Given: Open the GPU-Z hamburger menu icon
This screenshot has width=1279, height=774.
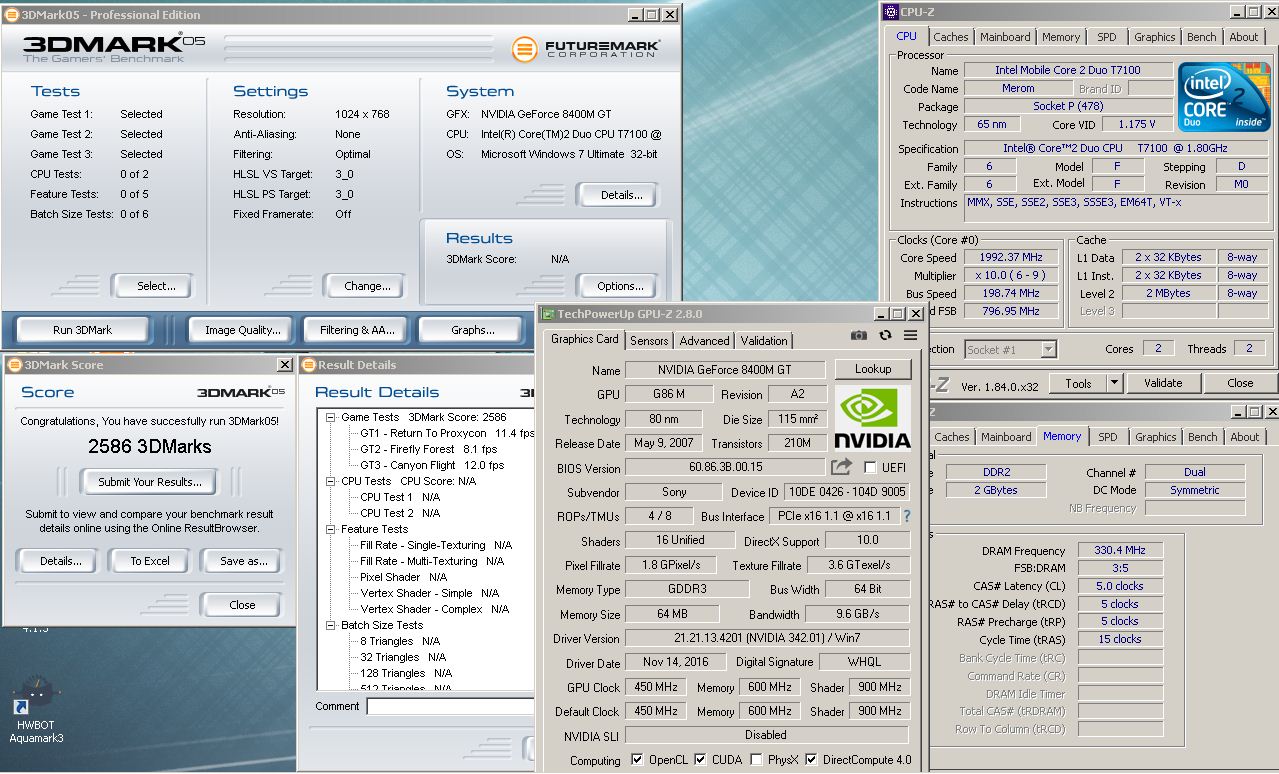Looking at the screenshot, I should (x=910, y=336).
